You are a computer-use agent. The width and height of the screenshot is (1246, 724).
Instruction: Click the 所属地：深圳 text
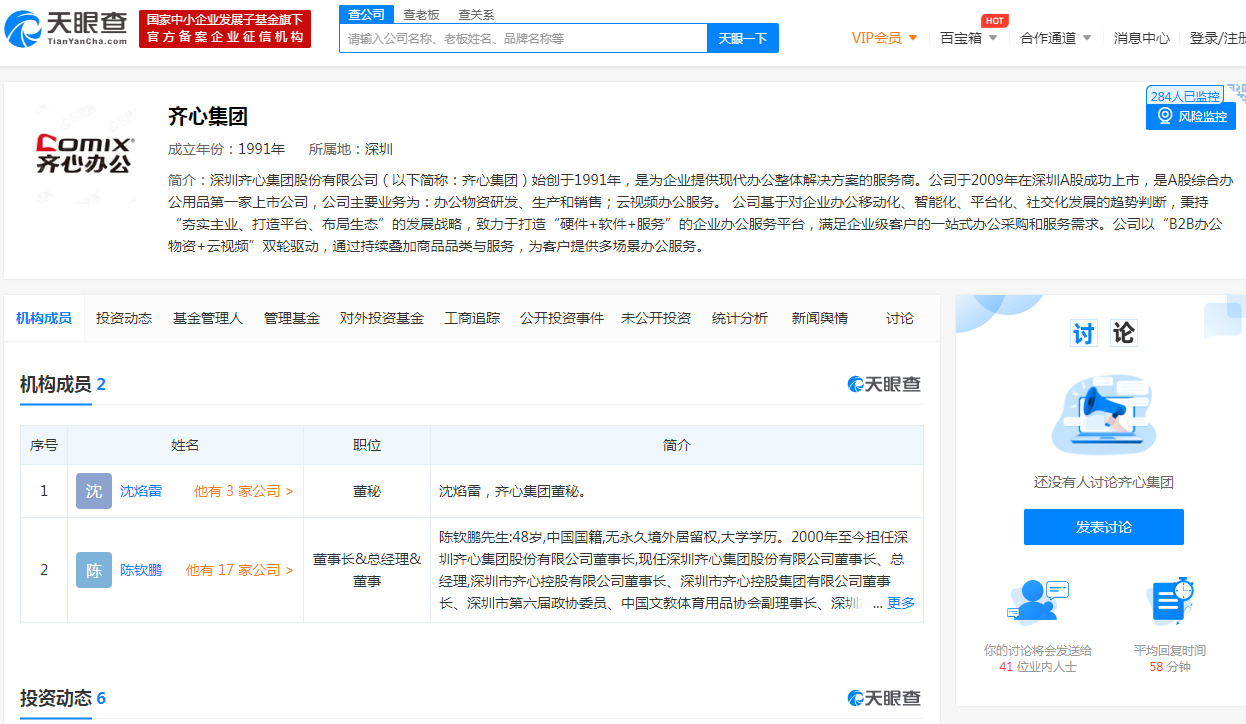351,149
